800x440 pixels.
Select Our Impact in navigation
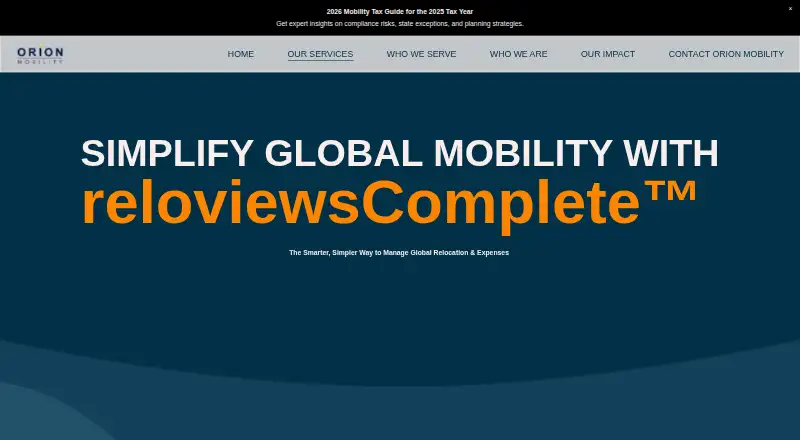(x=608, y=54)
